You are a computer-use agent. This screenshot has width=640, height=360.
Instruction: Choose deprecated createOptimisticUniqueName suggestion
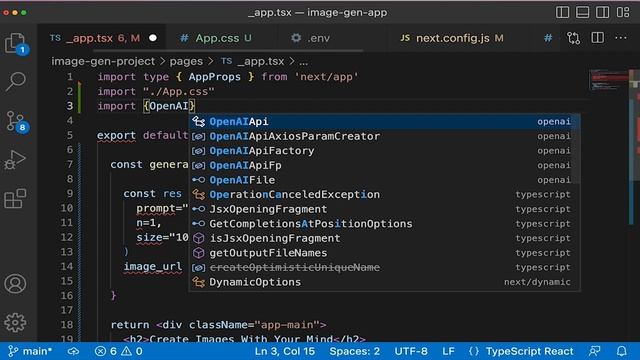(384, 267)
